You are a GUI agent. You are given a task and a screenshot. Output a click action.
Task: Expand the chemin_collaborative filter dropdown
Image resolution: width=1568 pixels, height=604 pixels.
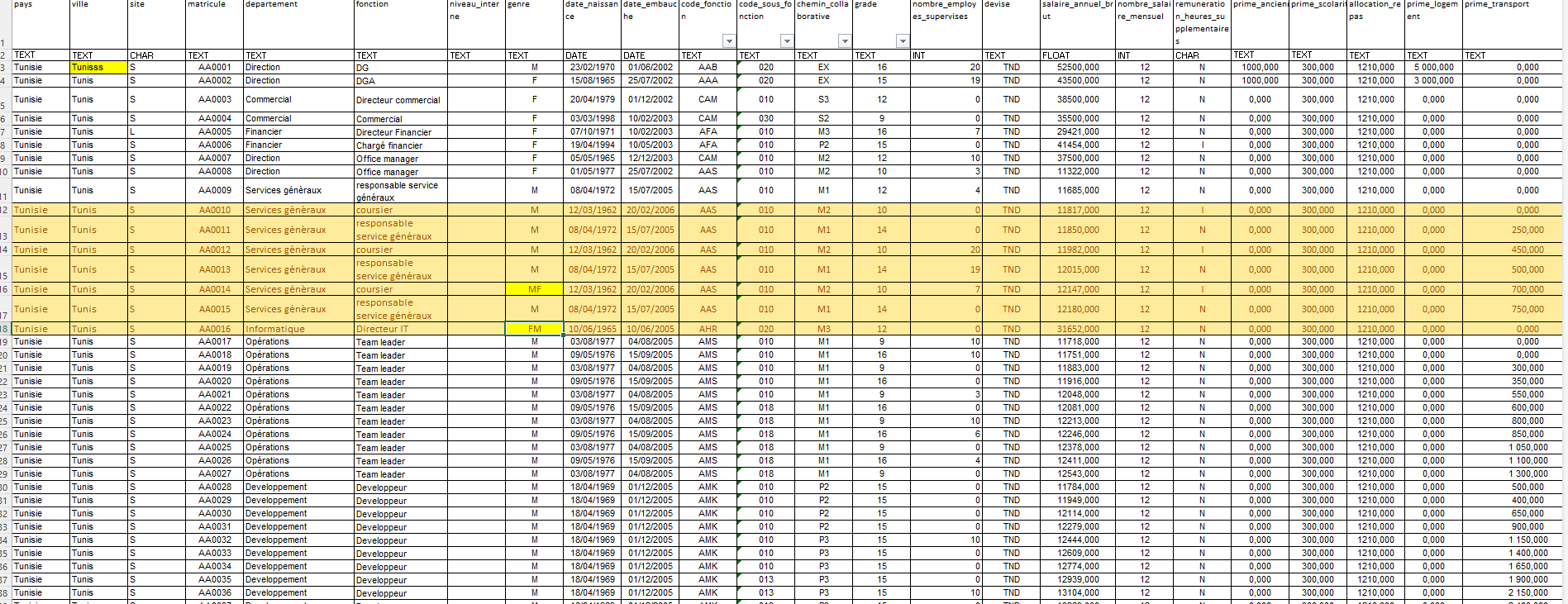844,41
